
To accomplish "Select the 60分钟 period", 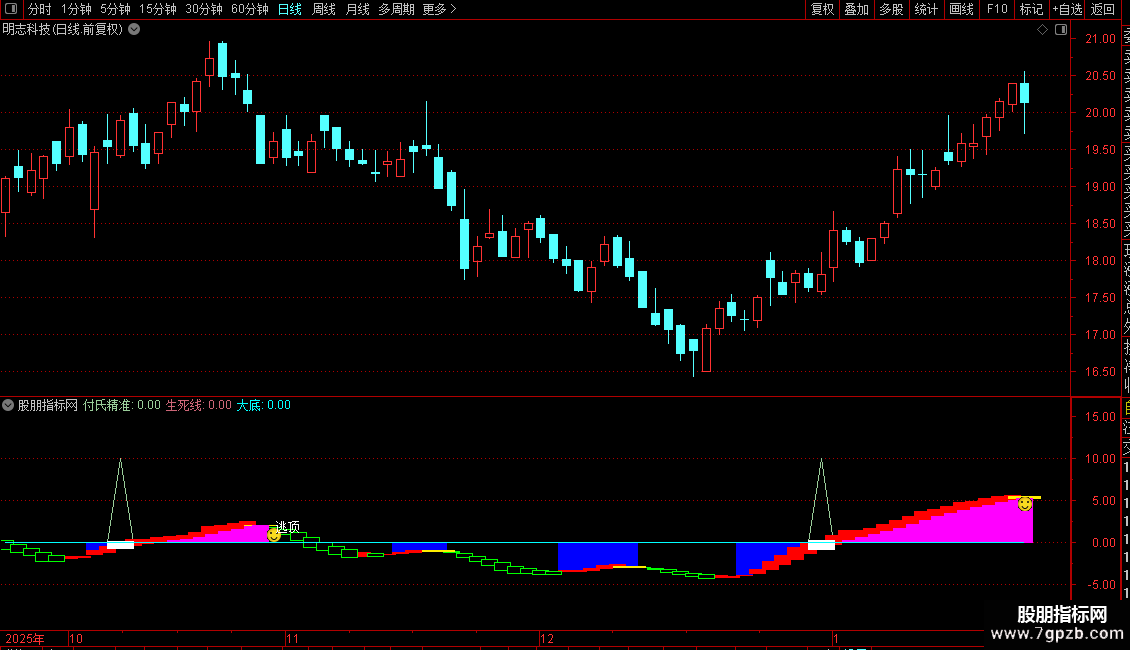I will pos(250,9).
